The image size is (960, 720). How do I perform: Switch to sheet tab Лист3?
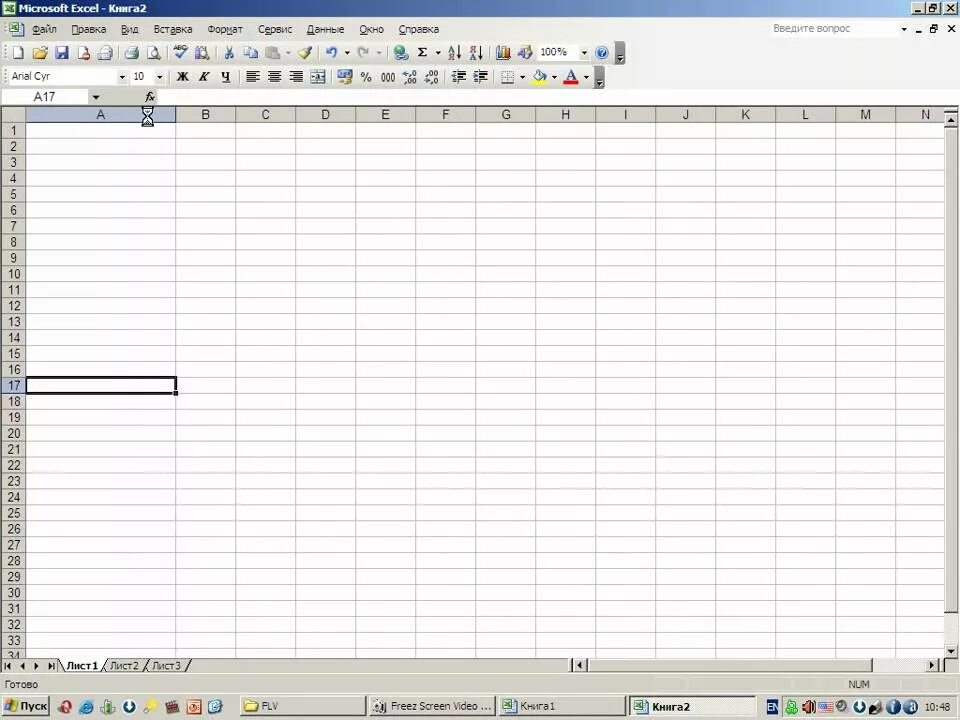(166, 666)
